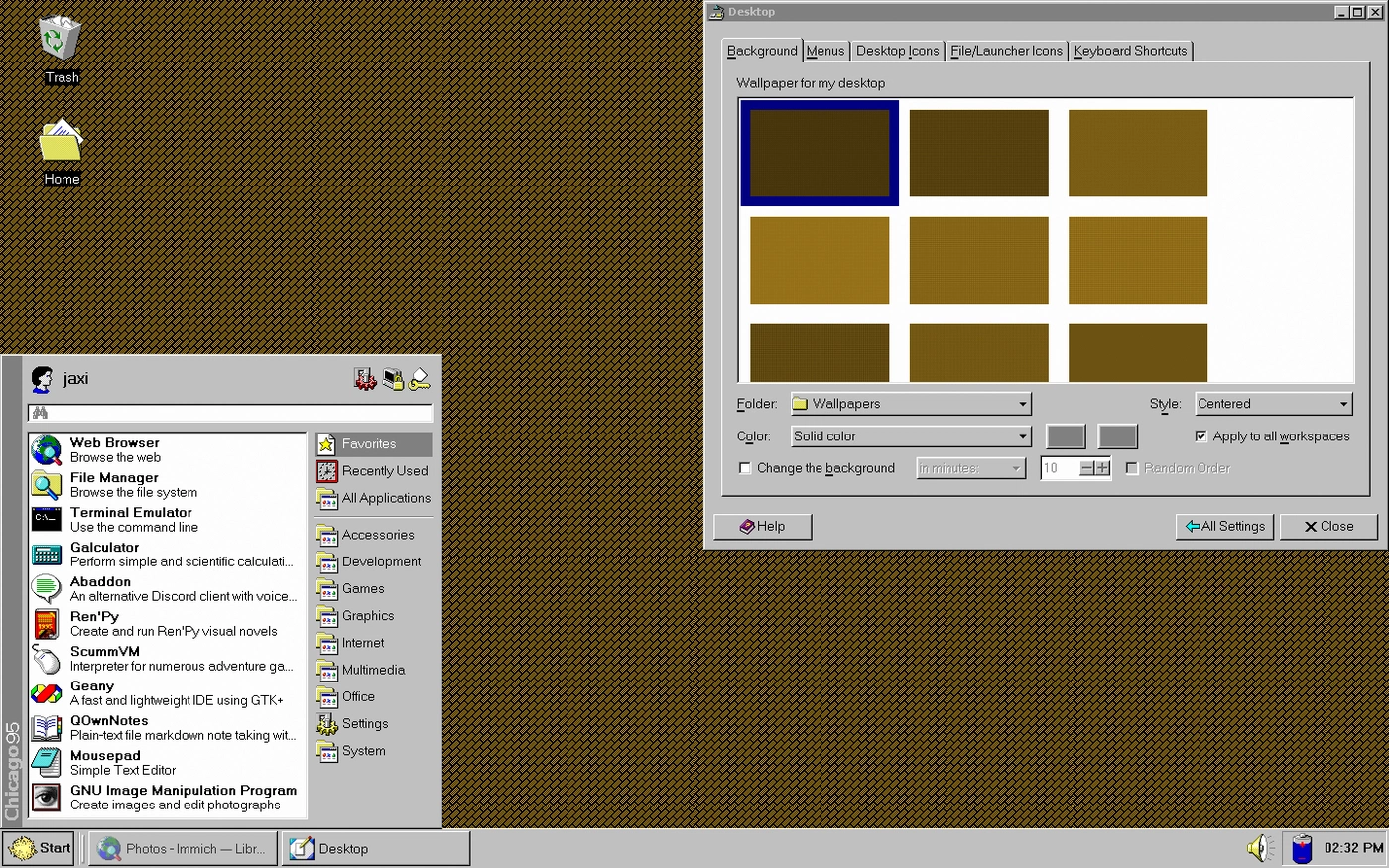The height and width of the screenshot is (868, 1389).
Task: Increase the minutes value with plus
Action: [1102, 468]
